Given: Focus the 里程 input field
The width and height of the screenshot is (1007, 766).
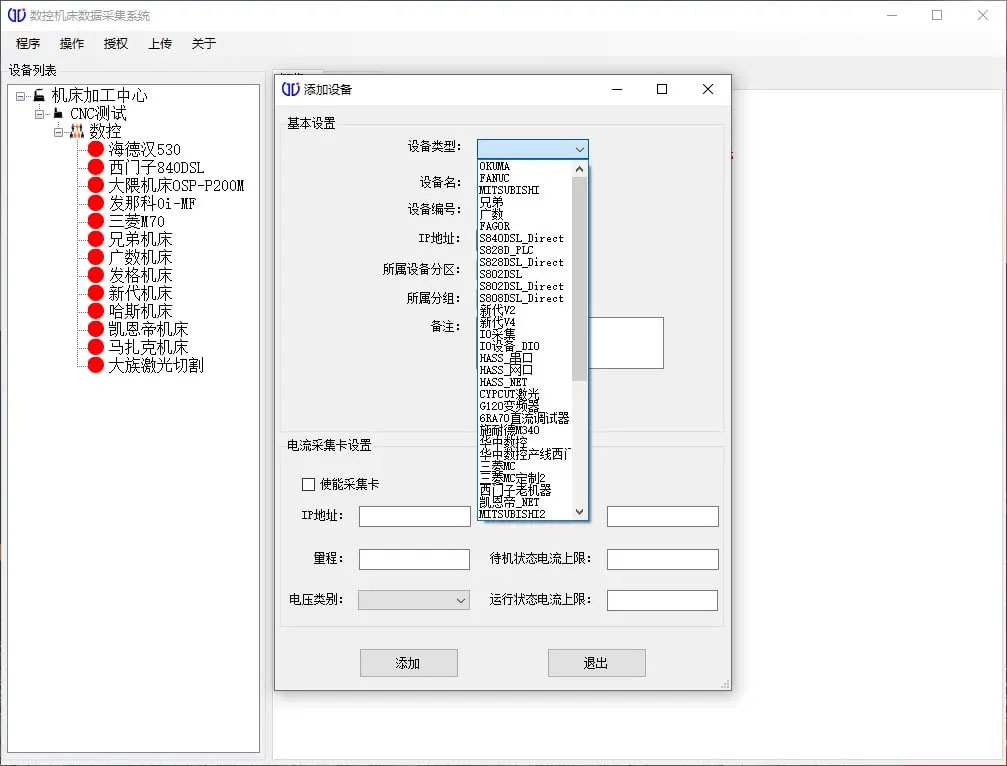Looking at the screenshot, I should (x=414, y=559).
